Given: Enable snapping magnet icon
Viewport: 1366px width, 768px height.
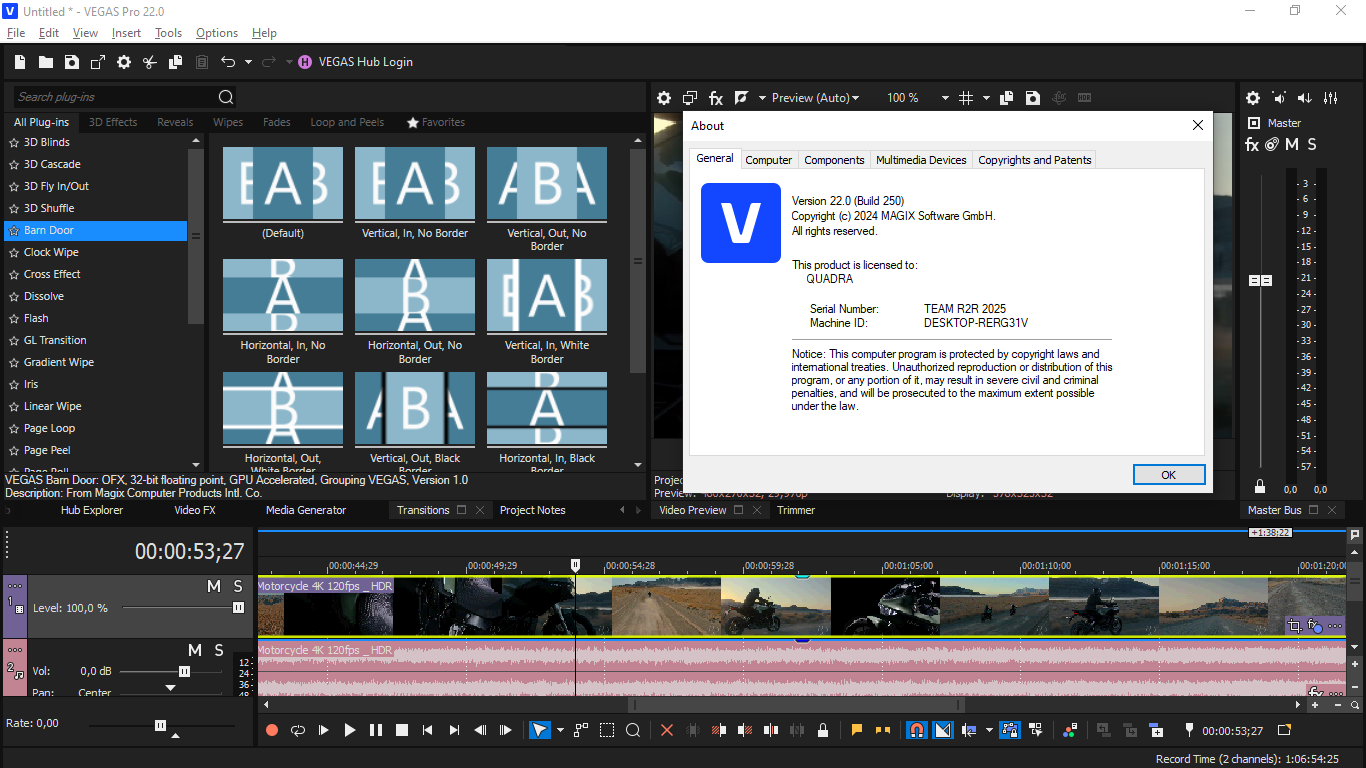Looking at the screenshot, I should tap(916, 731).
